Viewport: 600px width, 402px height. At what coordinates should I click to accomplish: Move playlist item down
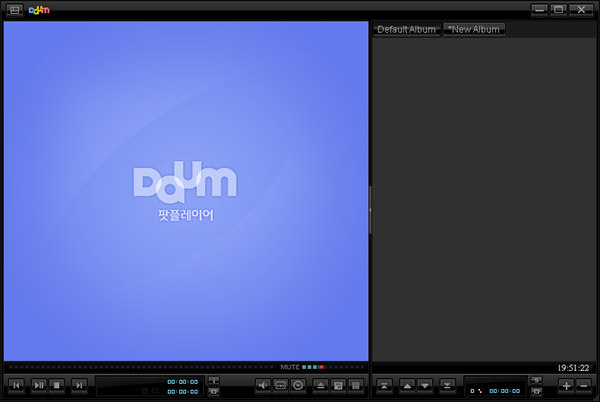coord(425,386)
